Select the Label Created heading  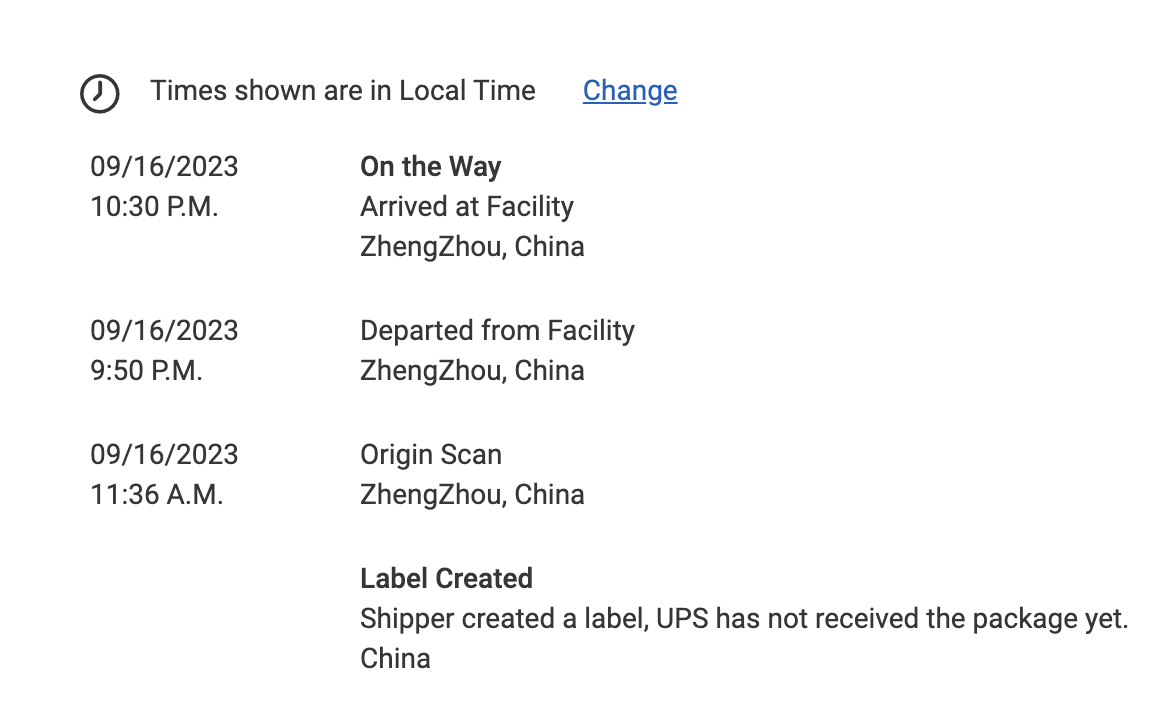pos(446,579)
